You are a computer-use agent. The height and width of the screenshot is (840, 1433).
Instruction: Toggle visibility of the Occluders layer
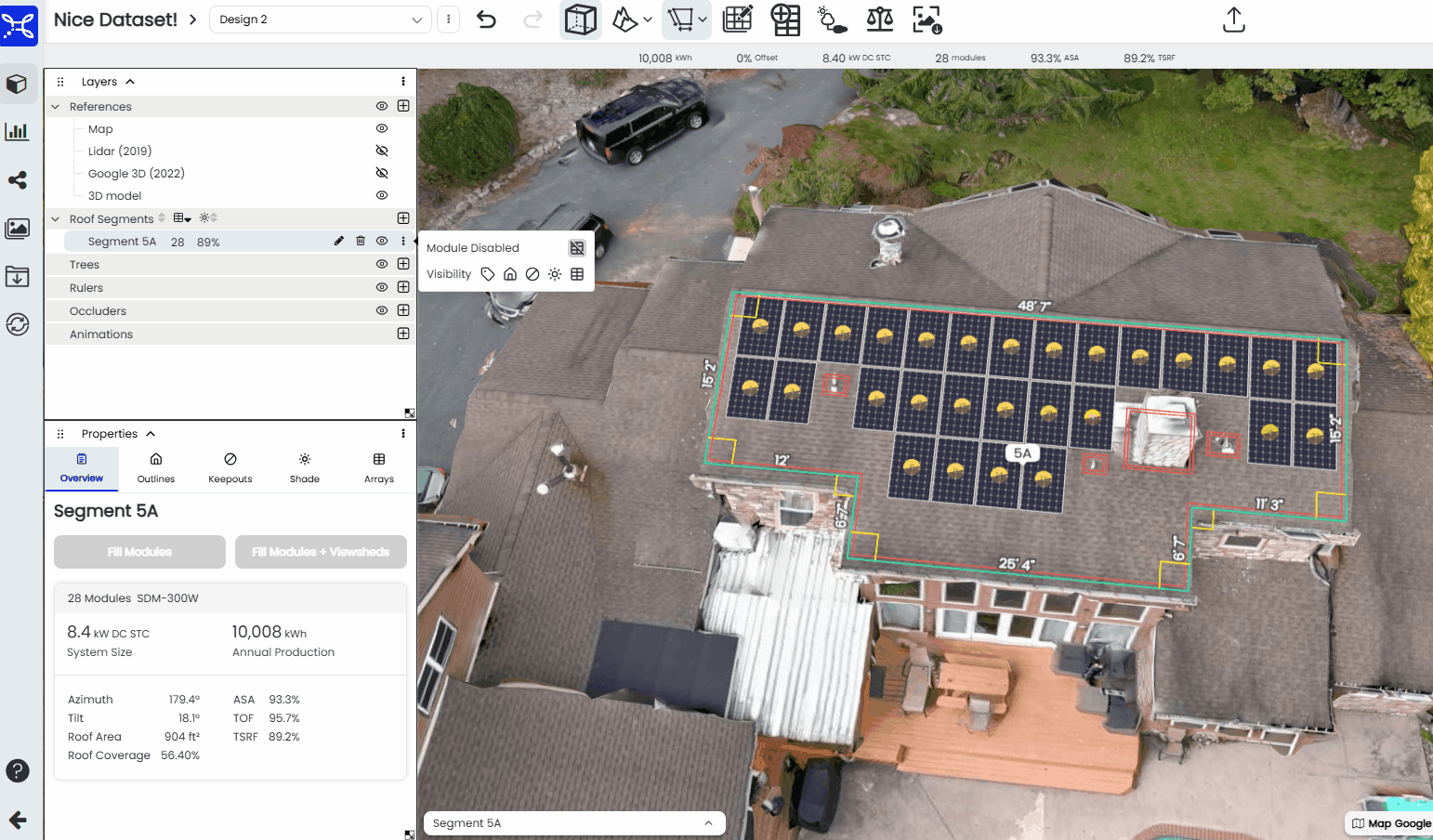381,310
